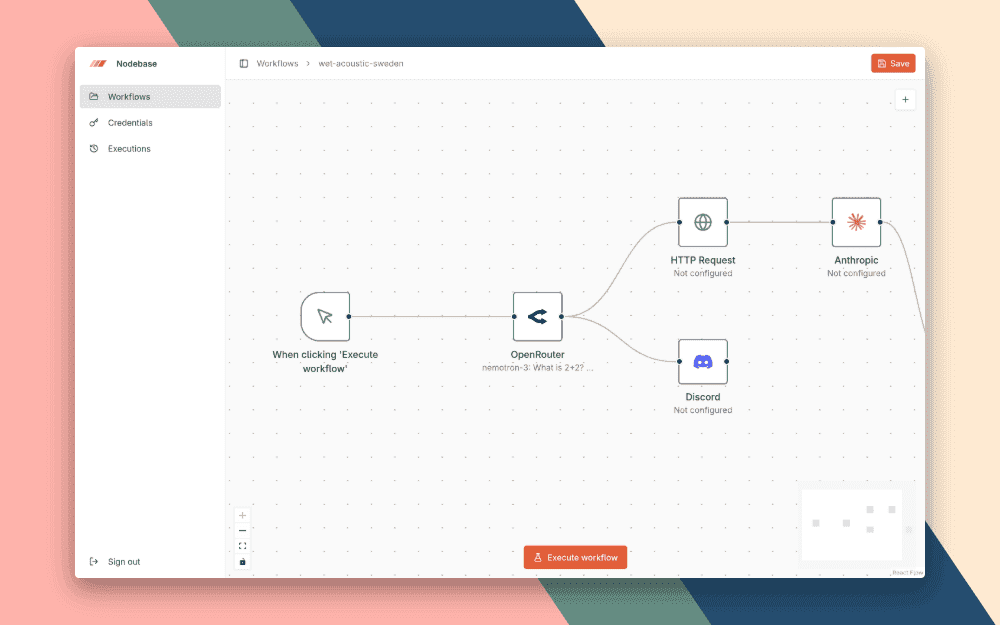Viewport: 1000px width, 625px height.
Task: Click the React Flow attribution link
Action: click(x=908, y=573)
